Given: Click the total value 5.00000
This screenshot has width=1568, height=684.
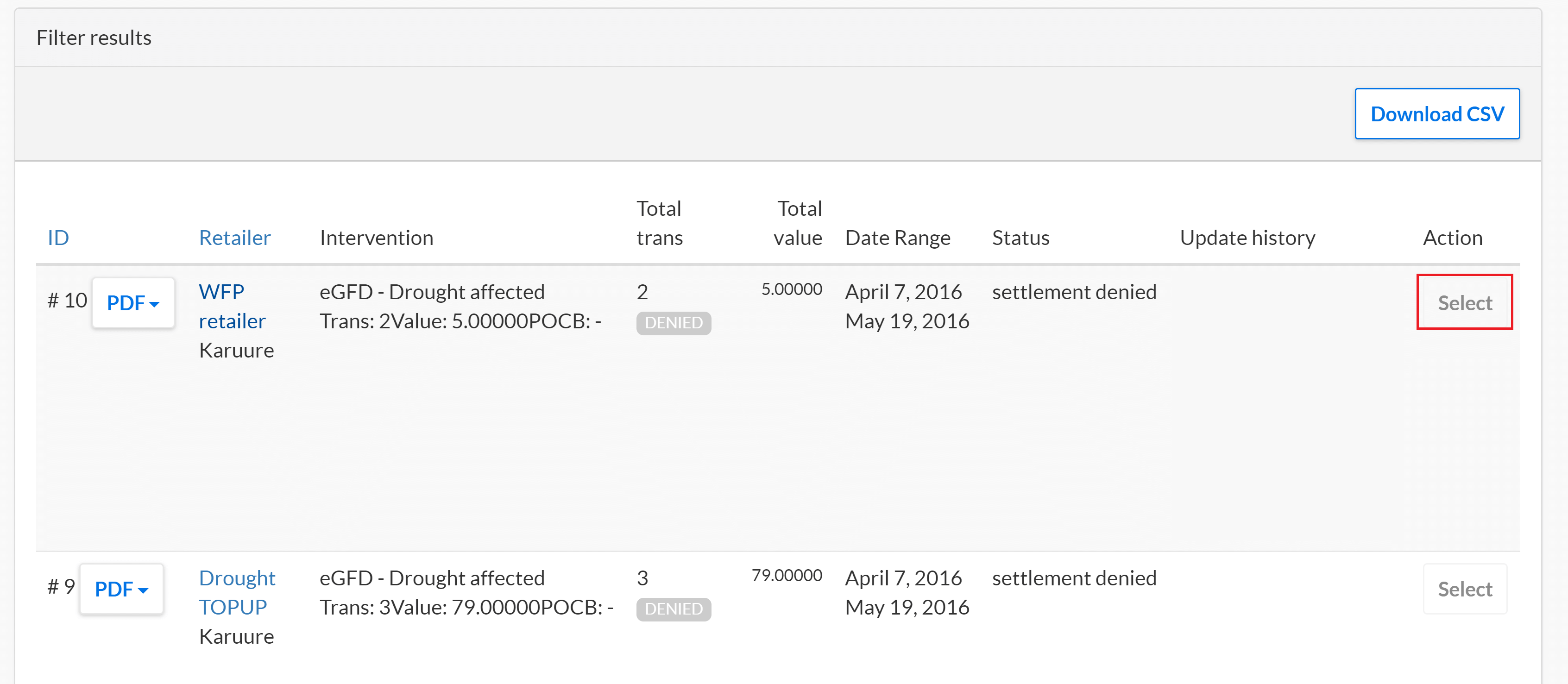Looking at the screenshot, I should [x=791, y=289].
